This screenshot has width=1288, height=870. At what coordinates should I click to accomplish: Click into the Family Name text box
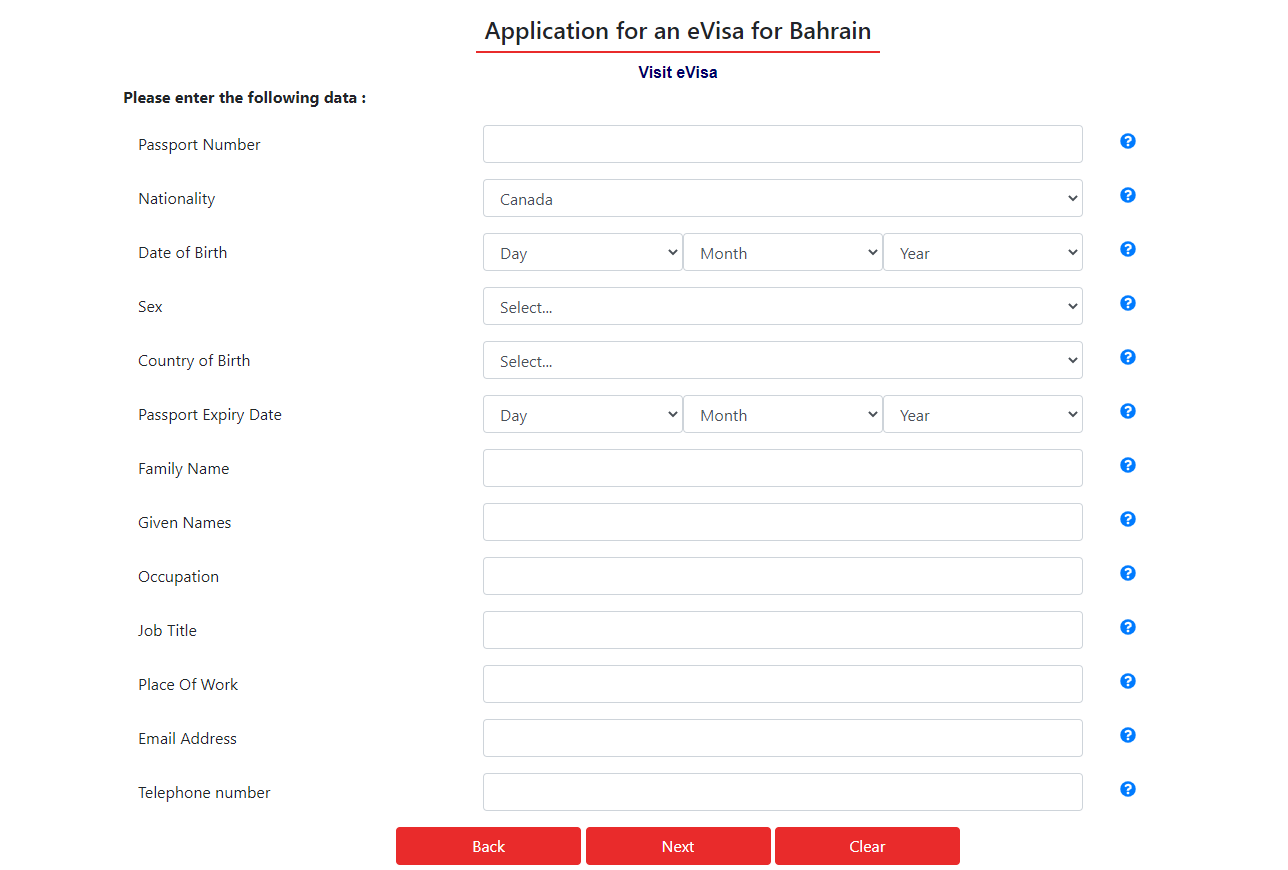783,468
